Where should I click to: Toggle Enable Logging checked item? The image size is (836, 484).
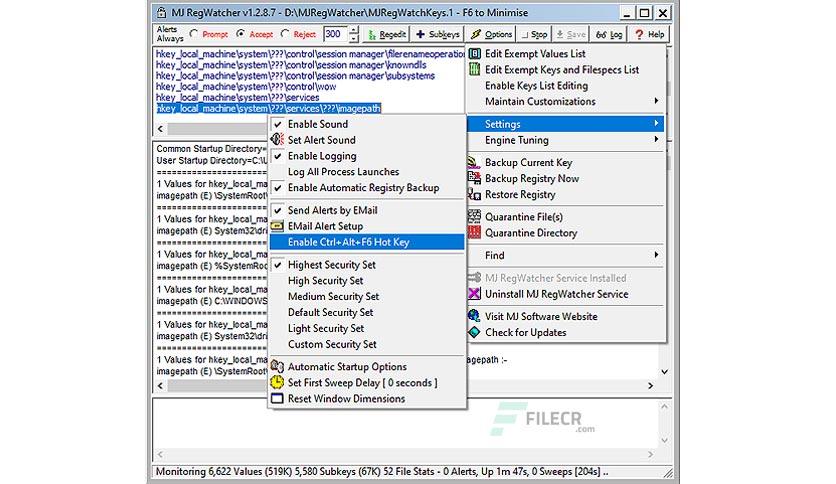click(367, 156)
